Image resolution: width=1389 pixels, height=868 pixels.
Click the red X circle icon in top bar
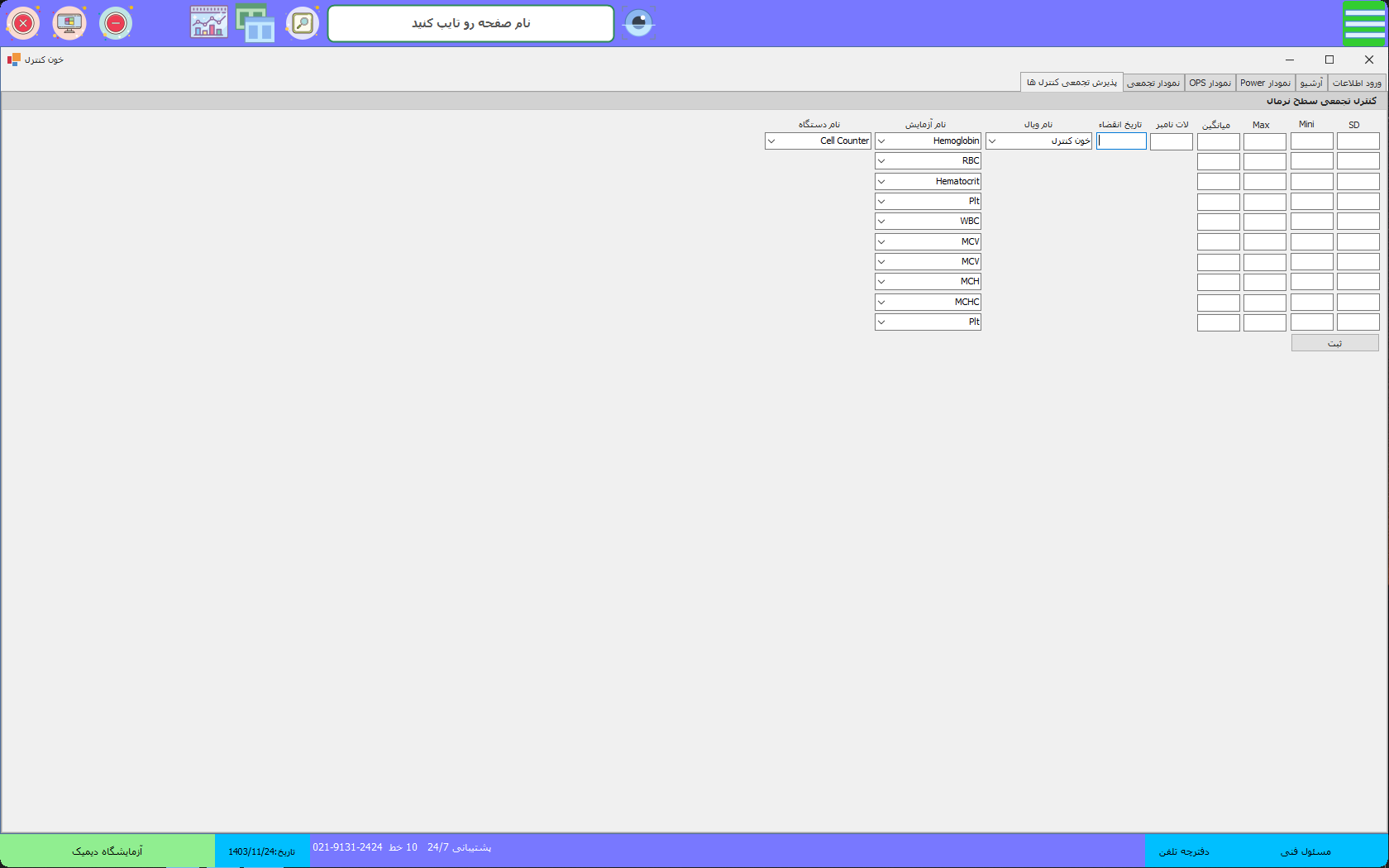pyautogui.click(x=23, y=23)
